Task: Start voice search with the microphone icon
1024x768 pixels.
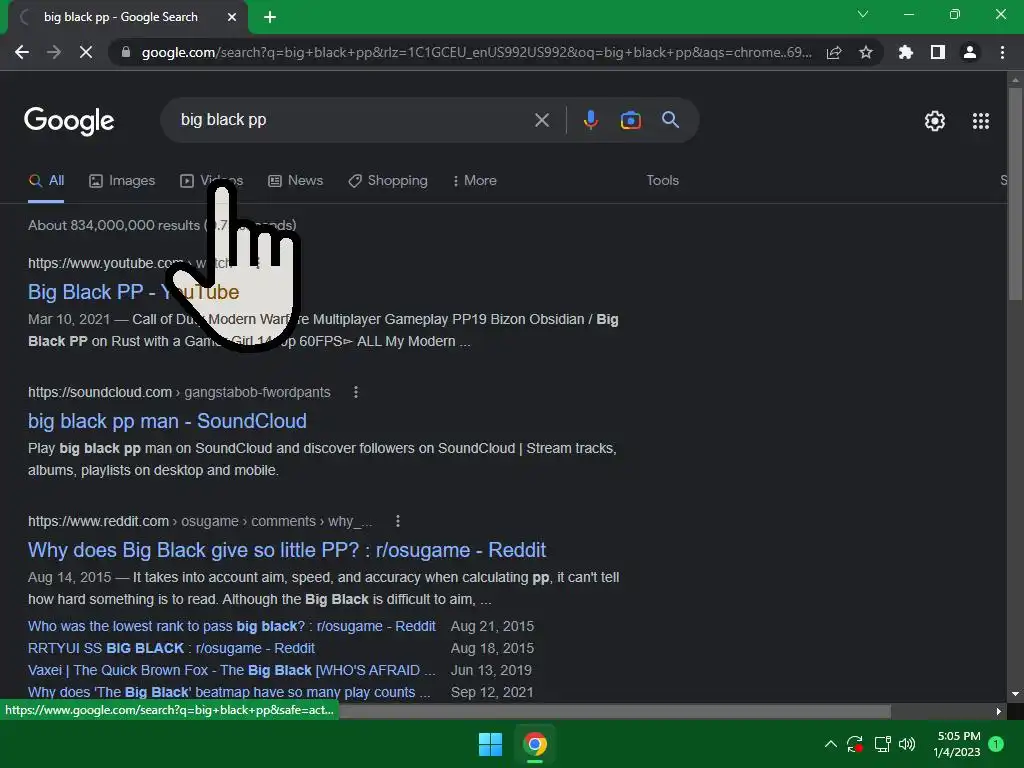Action: coord(591,120)
